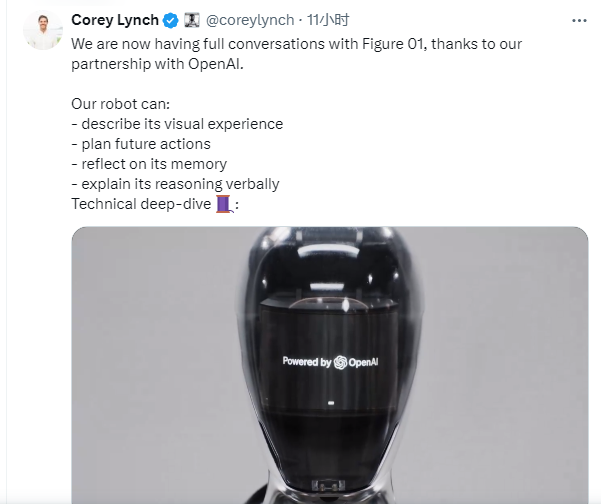
Task: Open the Corey Lynch display name link
Action: tap(115, 20)
